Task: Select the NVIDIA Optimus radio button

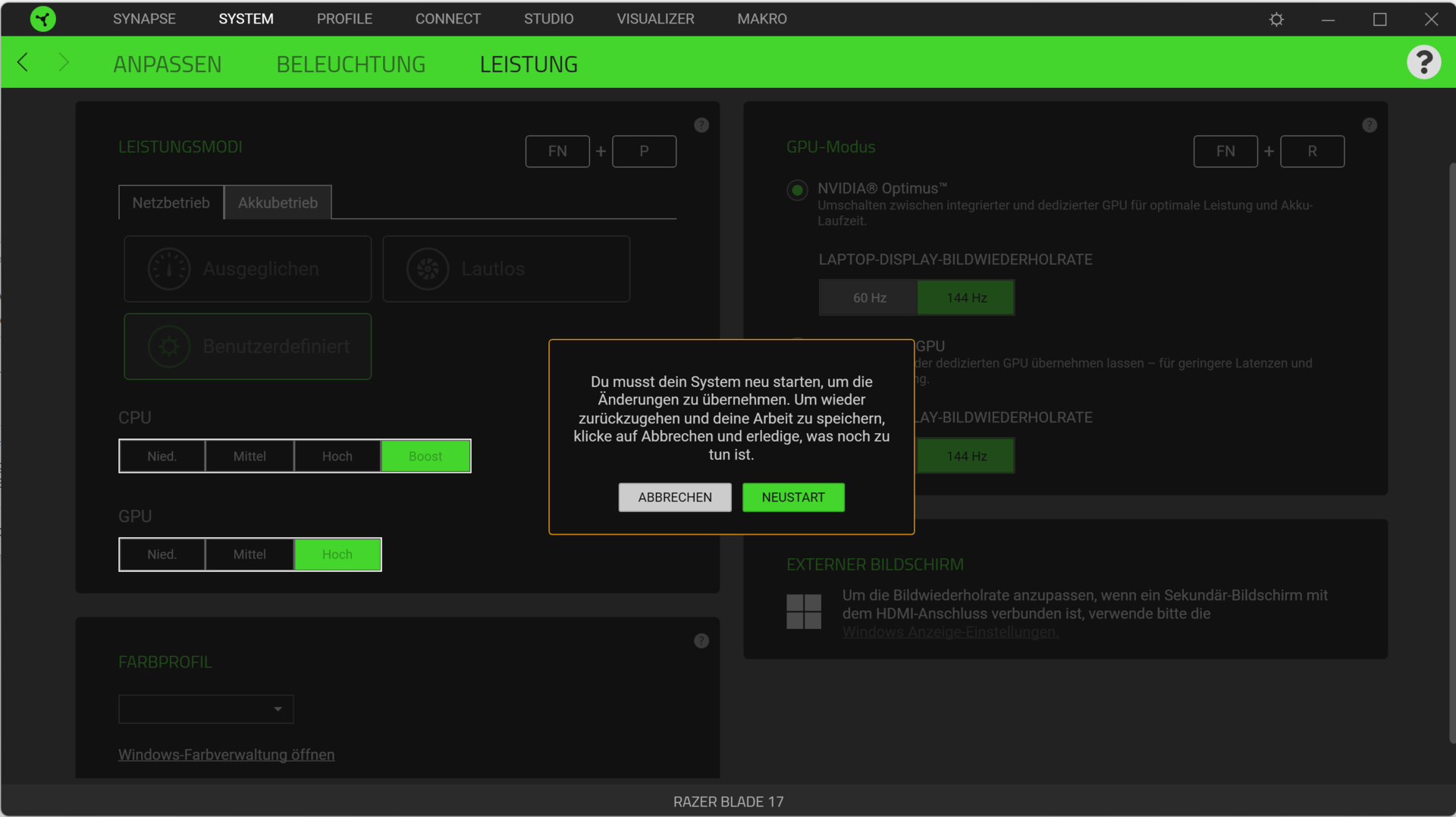Action: 797,190
